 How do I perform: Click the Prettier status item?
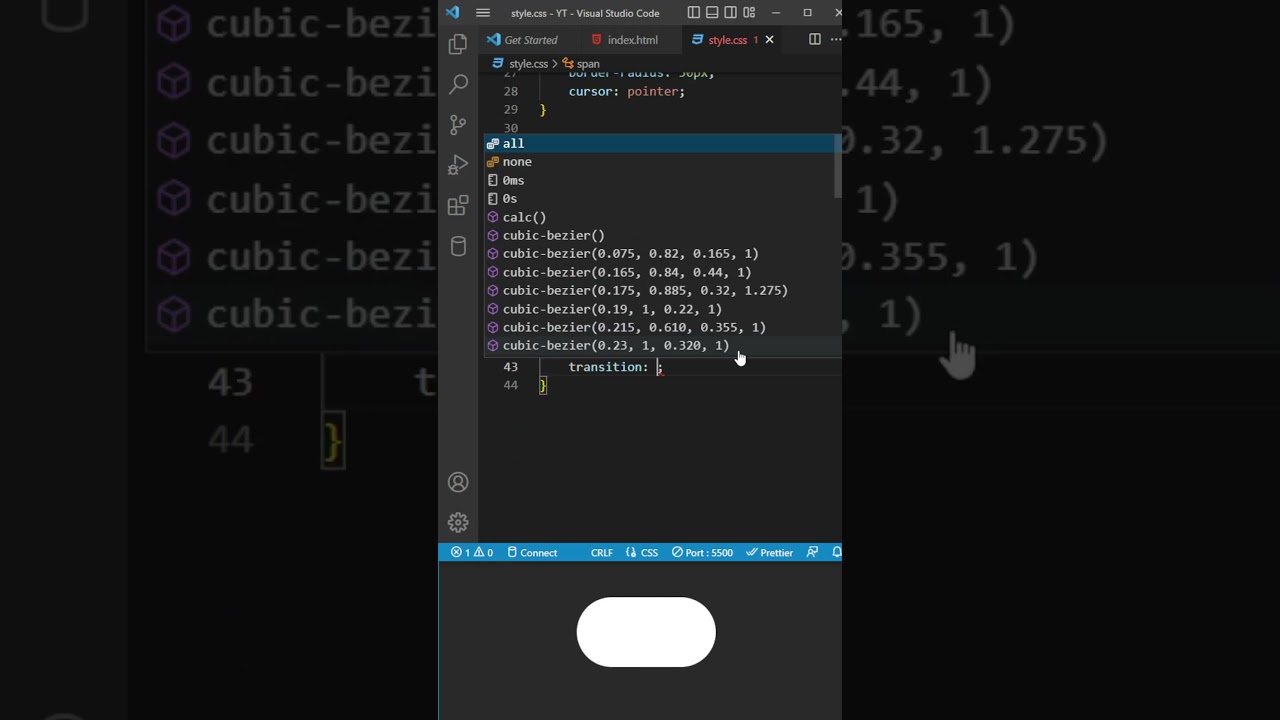[769, 552]
